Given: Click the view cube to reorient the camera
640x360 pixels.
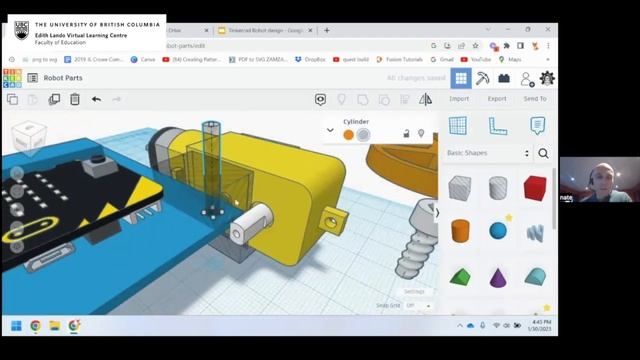Looking at the screenshot, I should 29,138.
